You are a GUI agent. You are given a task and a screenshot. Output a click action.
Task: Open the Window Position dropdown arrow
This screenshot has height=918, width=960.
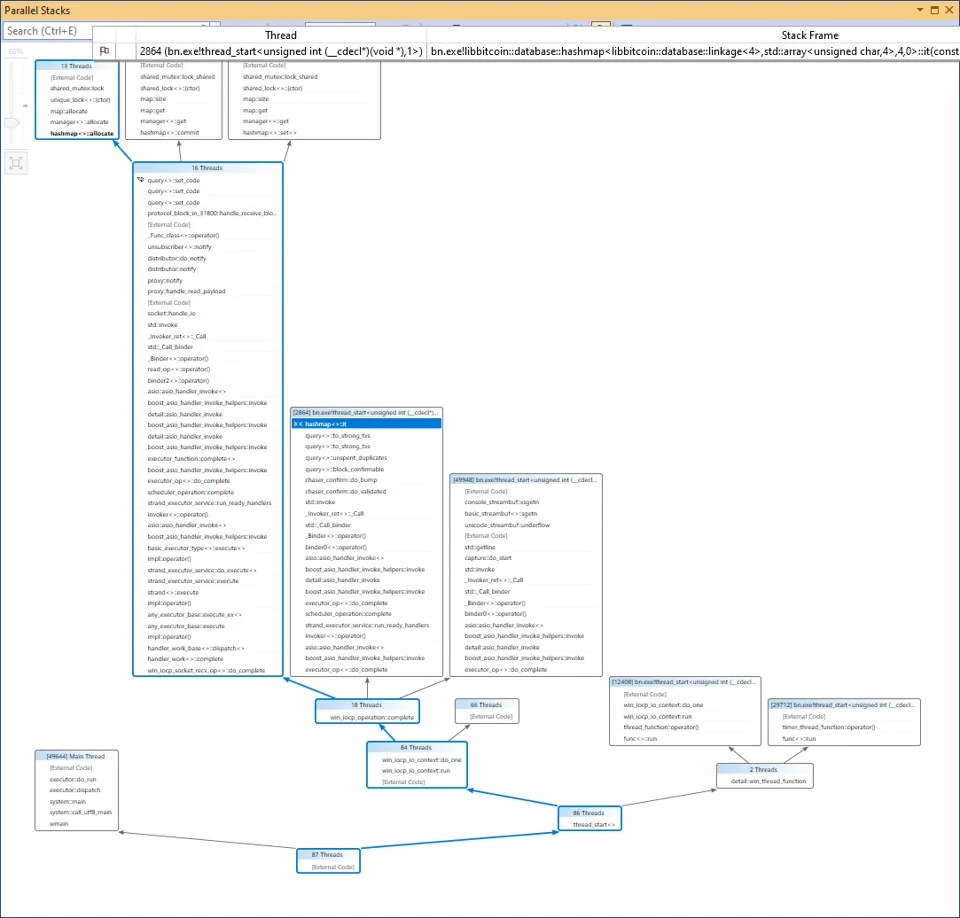[x=920, y=10]
